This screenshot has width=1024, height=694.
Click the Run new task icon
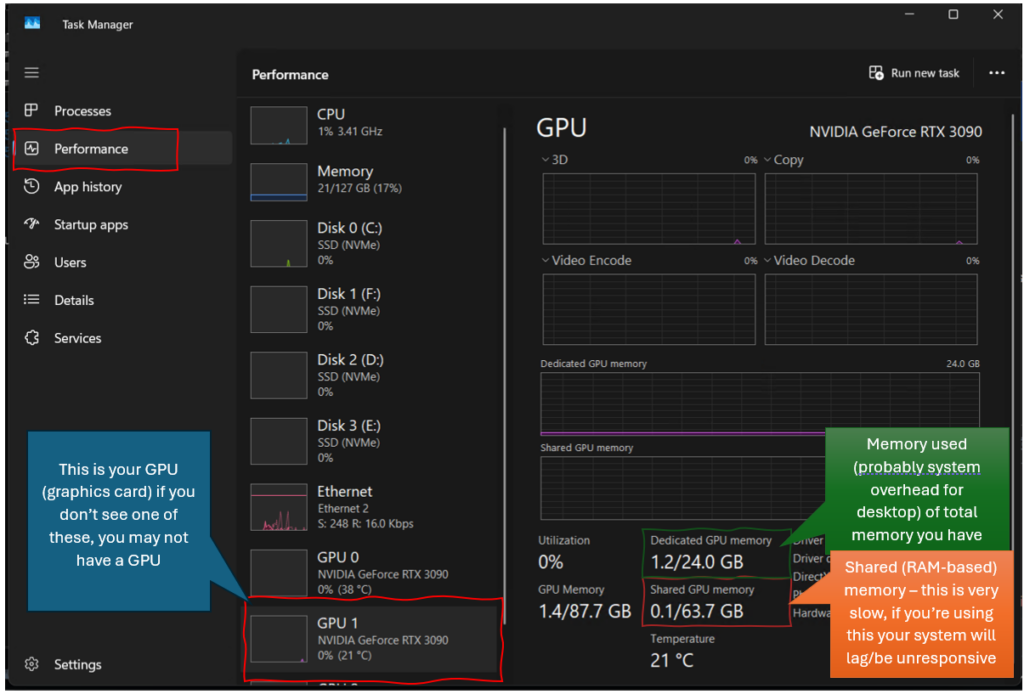pos(876,72)
